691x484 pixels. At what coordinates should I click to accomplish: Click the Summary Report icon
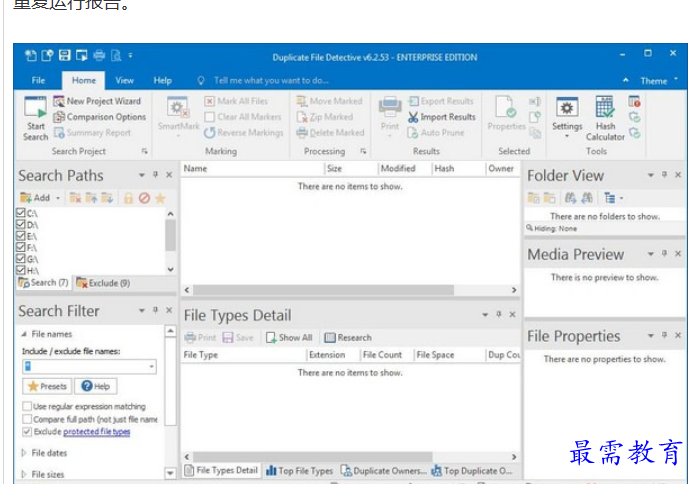[x=59, y=132]
